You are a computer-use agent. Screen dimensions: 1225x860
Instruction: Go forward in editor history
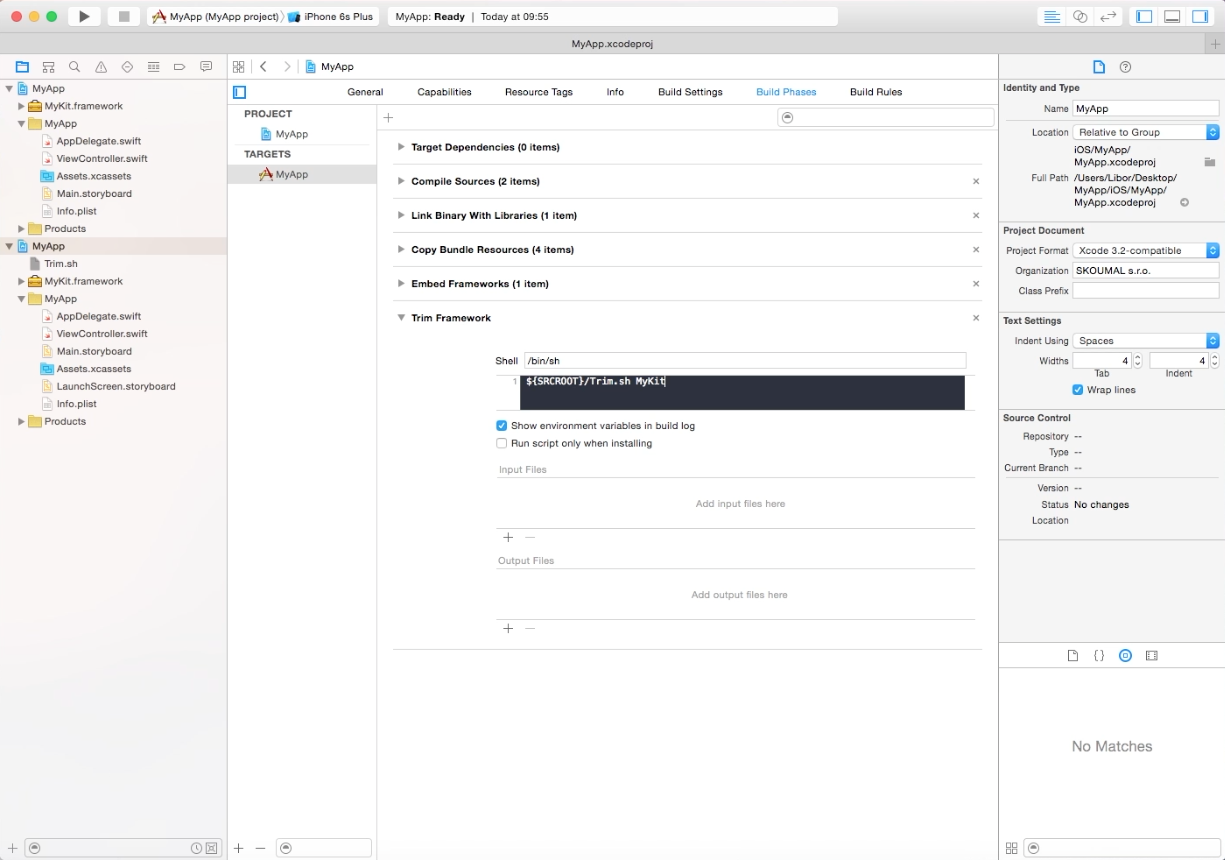(287, 67)
